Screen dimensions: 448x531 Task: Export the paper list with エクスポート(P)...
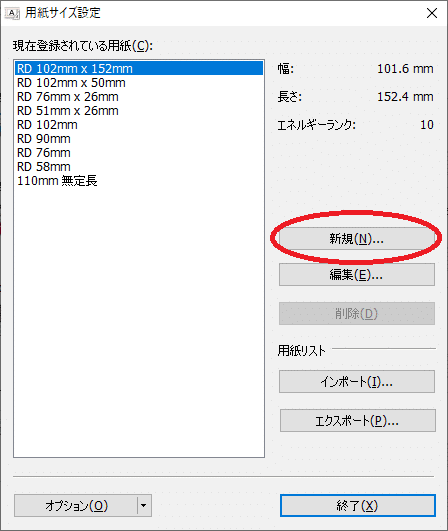(358, 421)
